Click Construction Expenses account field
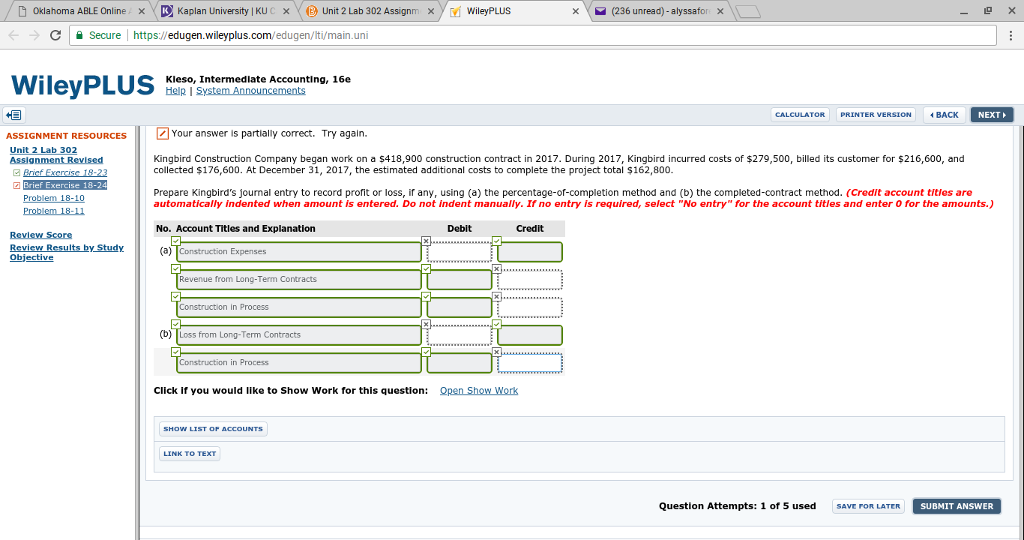1024x540 pixels. [x=298, y=252]
